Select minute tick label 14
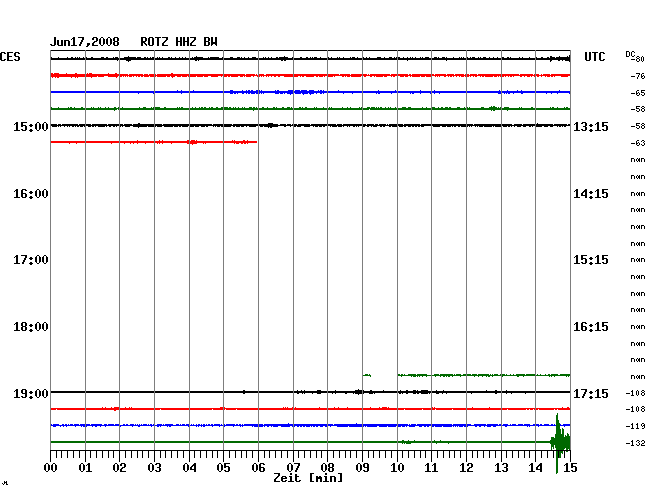 (536, 468)
